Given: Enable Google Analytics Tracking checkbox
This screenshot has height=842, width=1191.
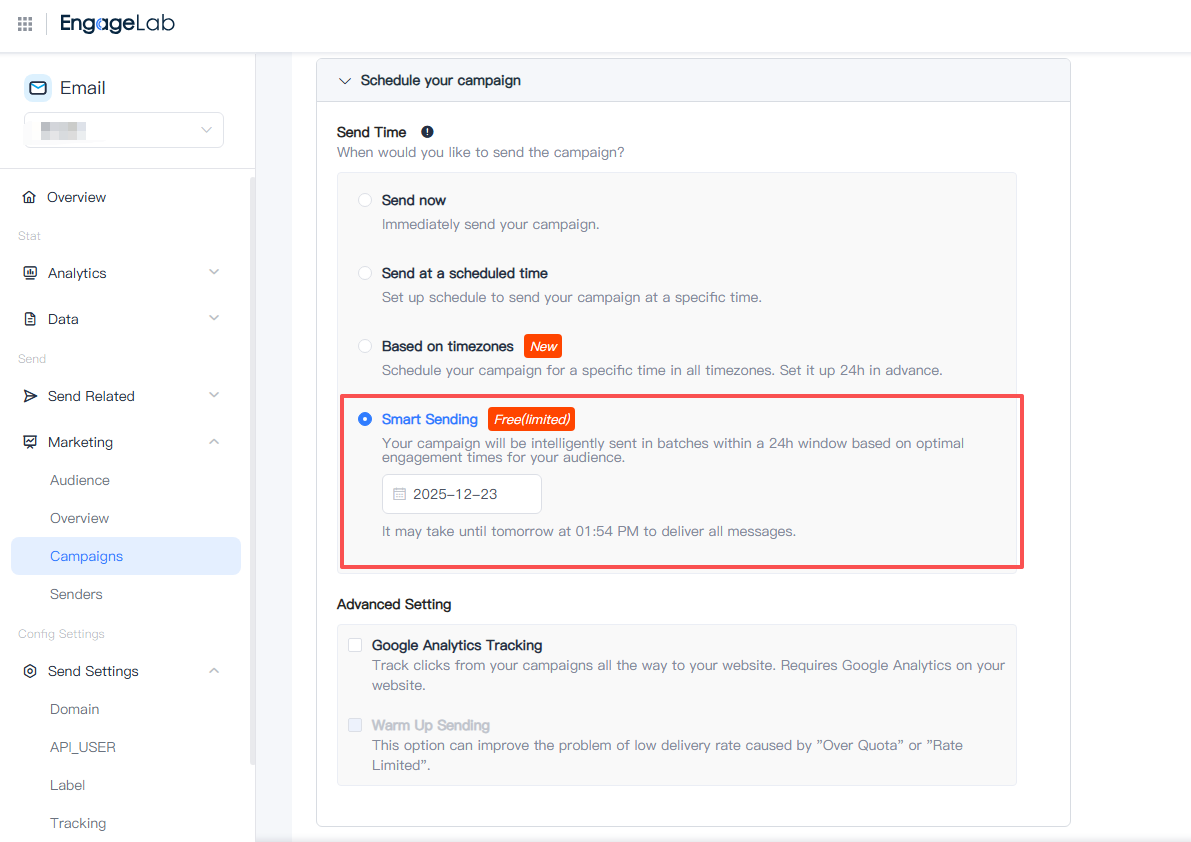Looking at the screenshot, I should (355, 645).
